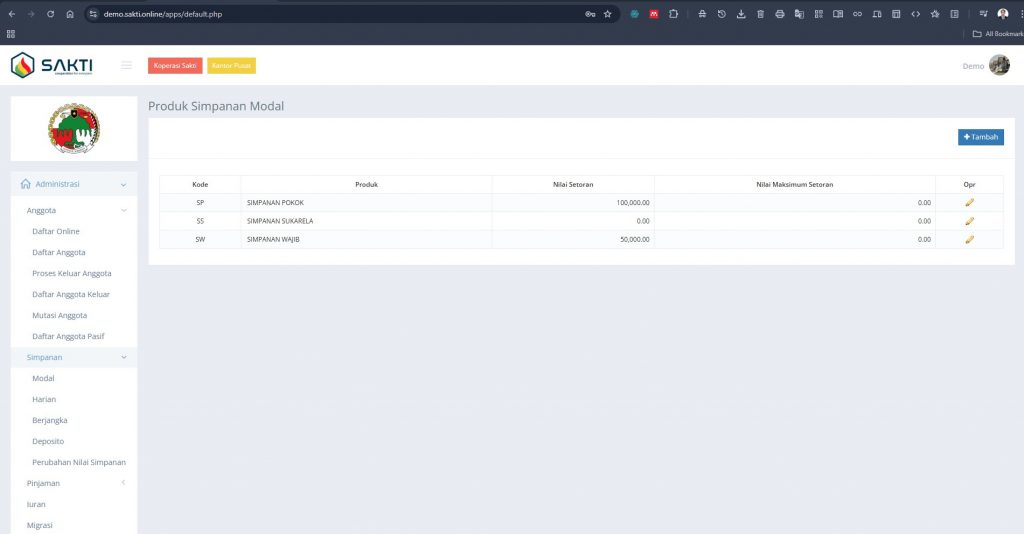The image size is (1024, 534).
Task: Collapse the Administrasi menu section
Action: coord(74,184)
